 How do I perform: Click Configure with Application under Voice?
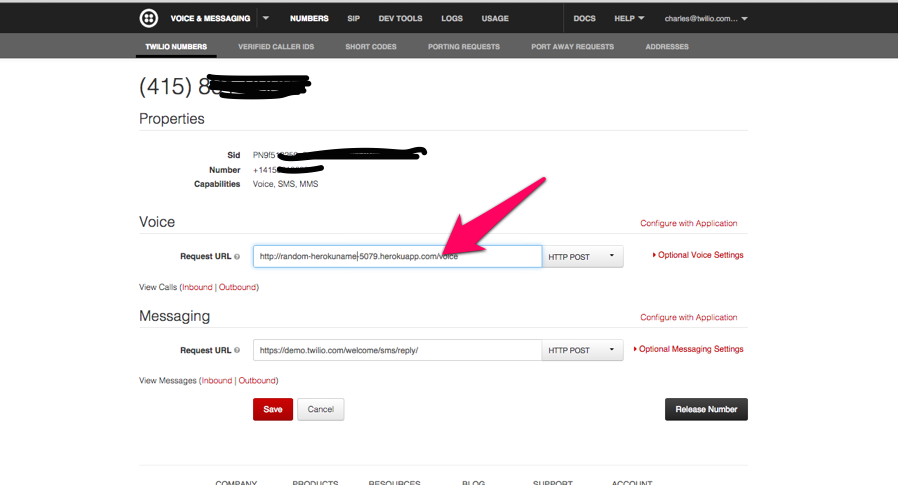[688, 223]
